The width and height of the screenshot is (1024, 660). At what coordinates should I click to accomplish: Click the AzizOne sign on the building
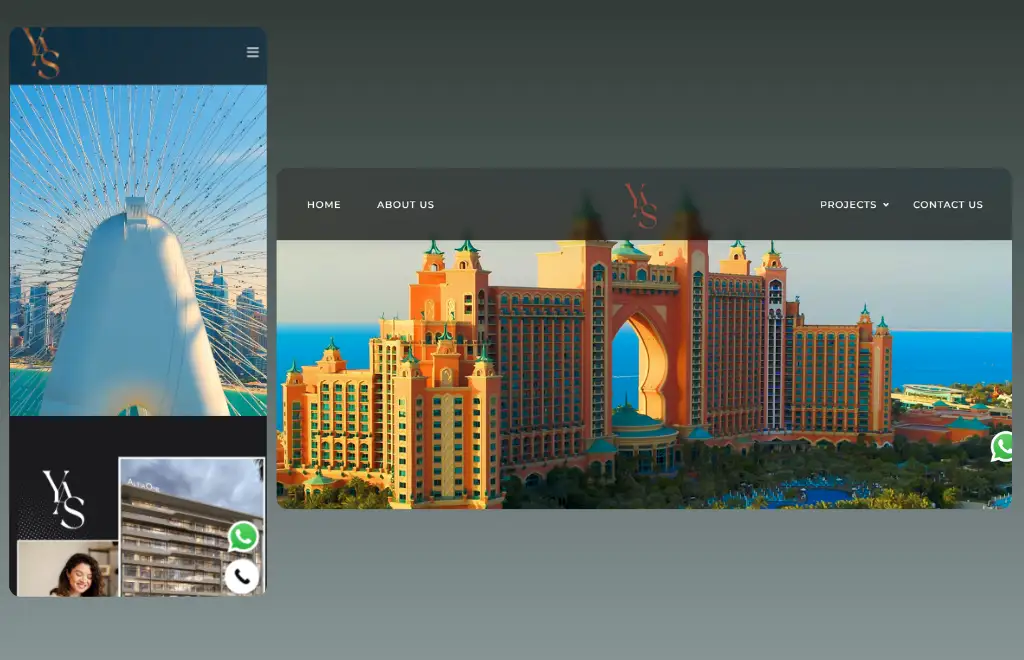tap(141, 486)
